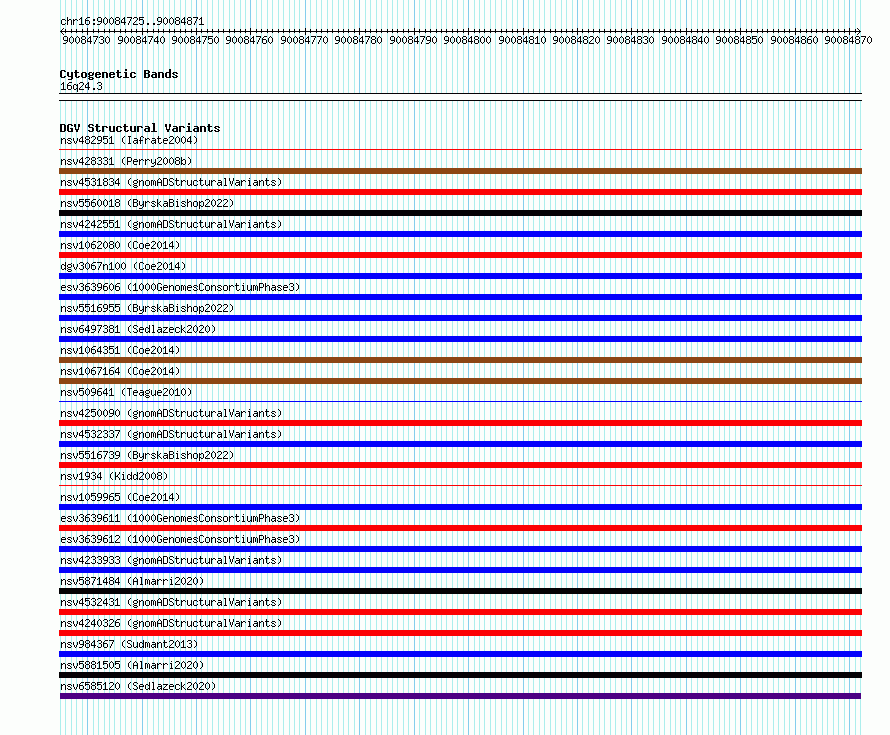Open nsv984367 (Sudmant2013) entry
890x735 pixels.
[x=129, y=644]
